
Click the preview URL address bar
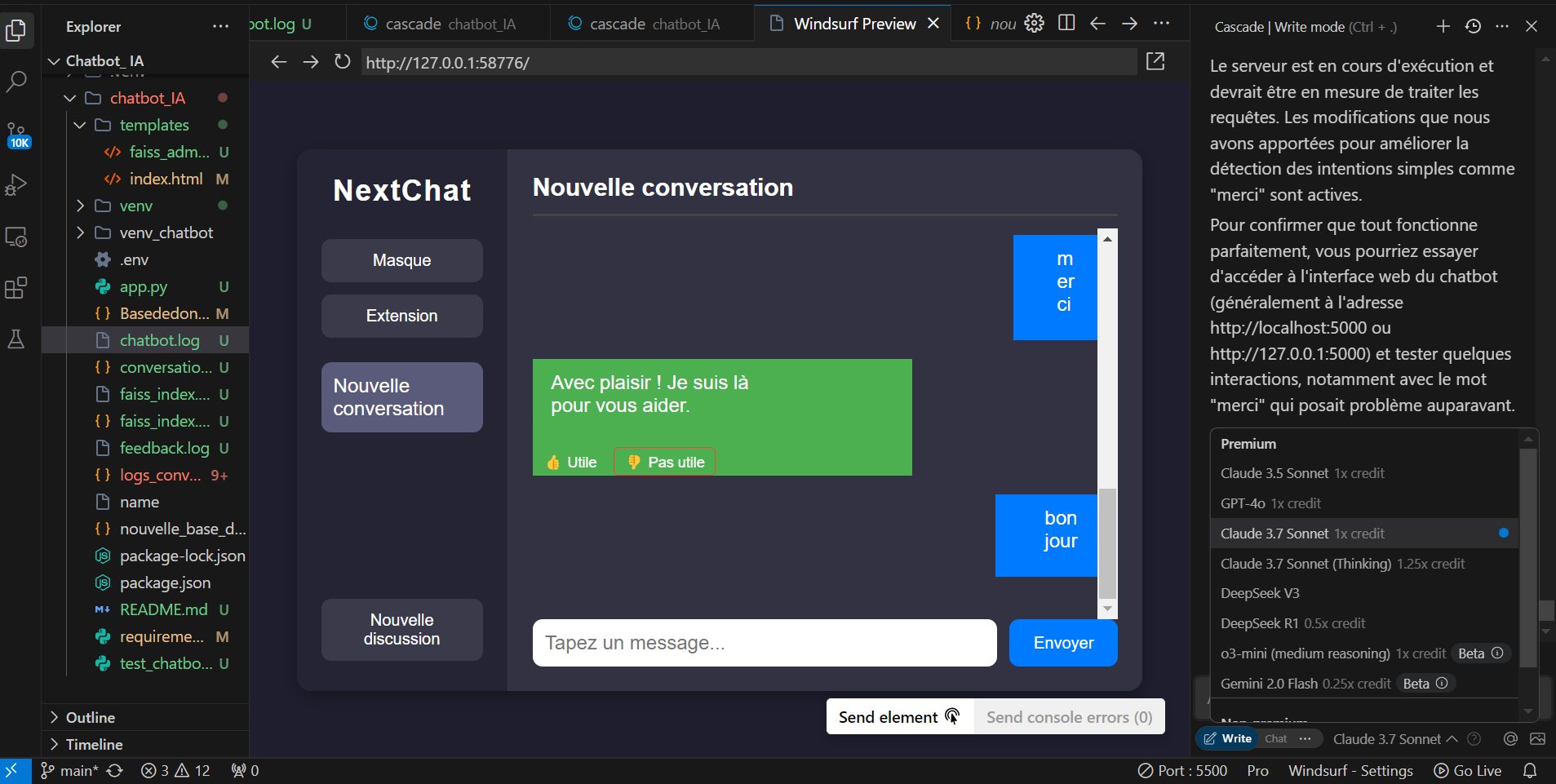749,62
